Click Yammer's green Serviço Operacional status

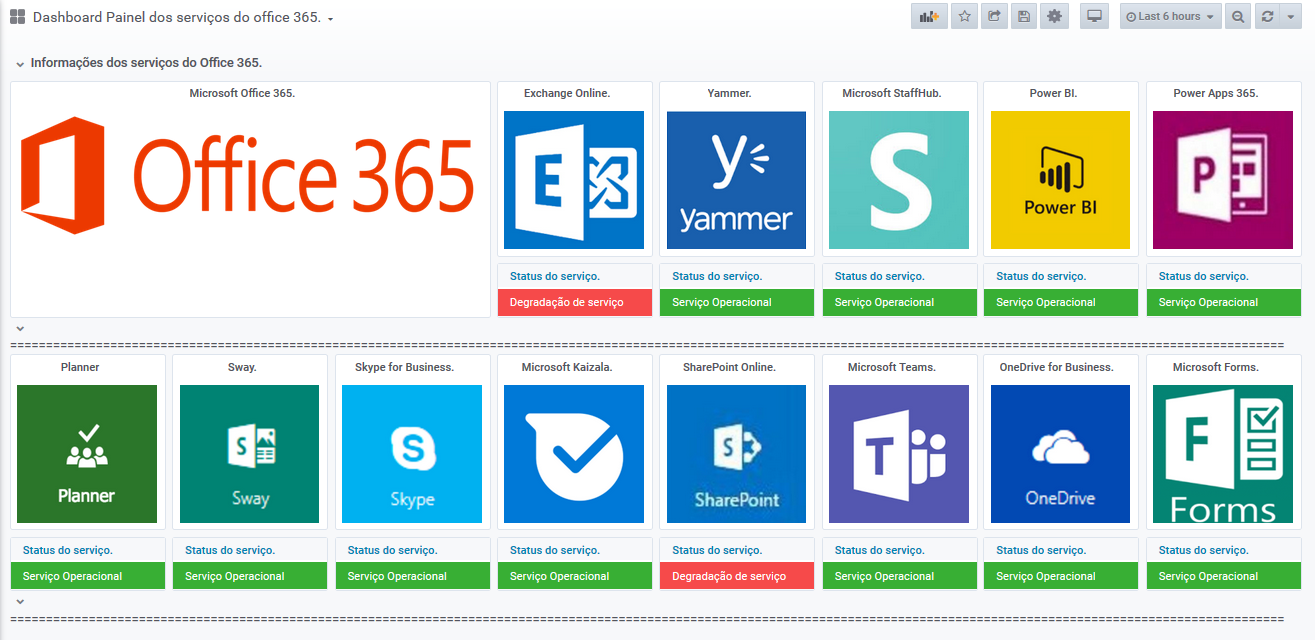(737, 302)
